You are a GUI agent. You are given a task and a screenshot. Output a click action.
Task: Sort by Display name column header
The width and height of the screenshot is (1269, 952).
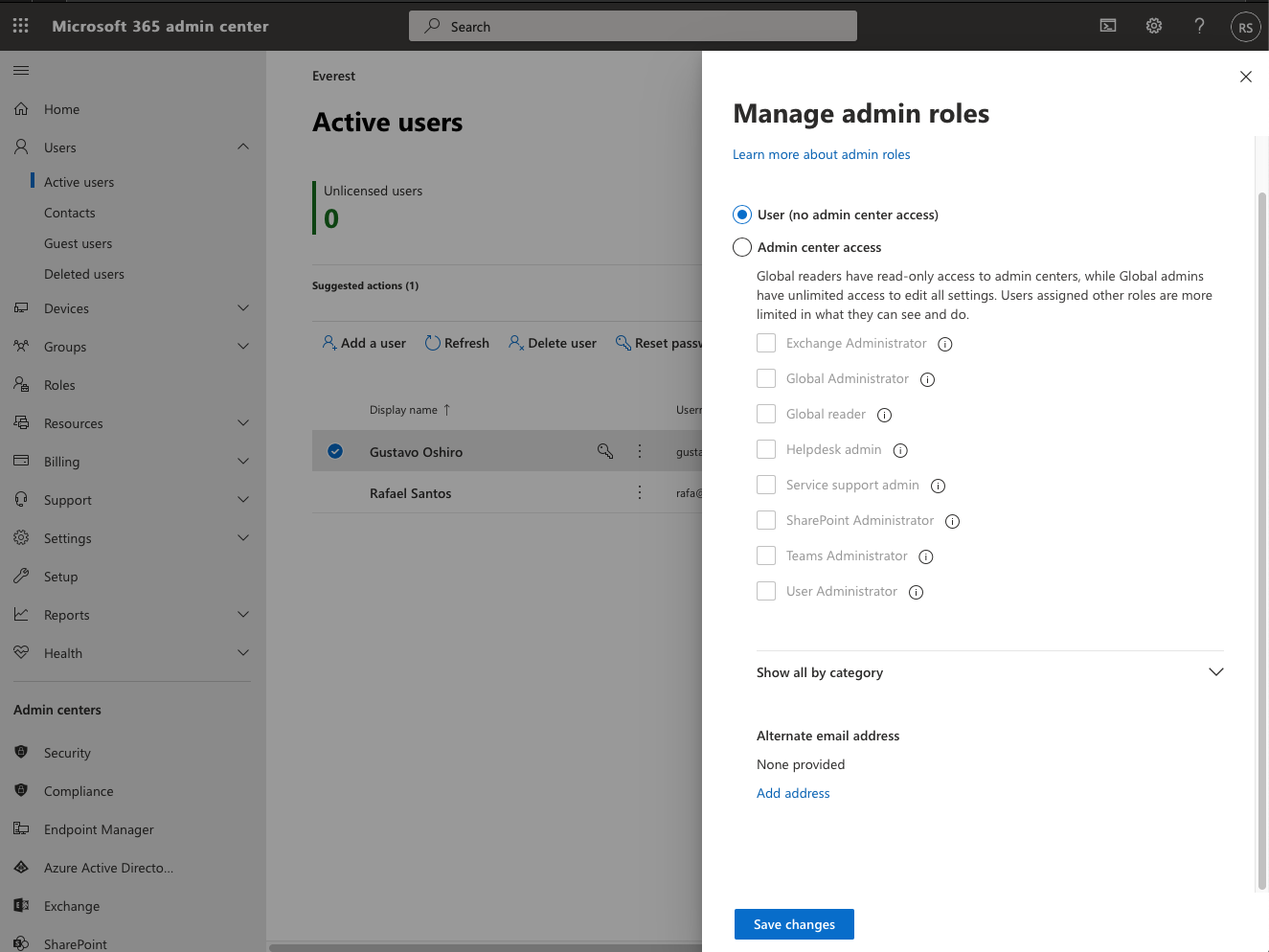410,410
